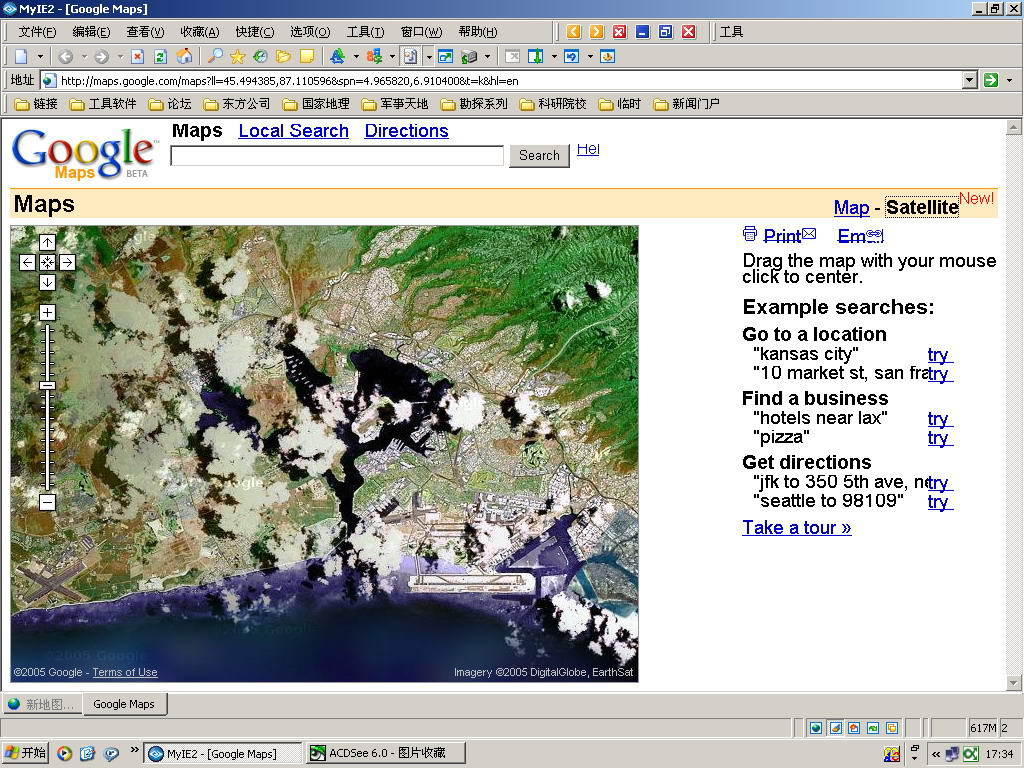Switch to the 新地图 browser tab

(41, 704)
